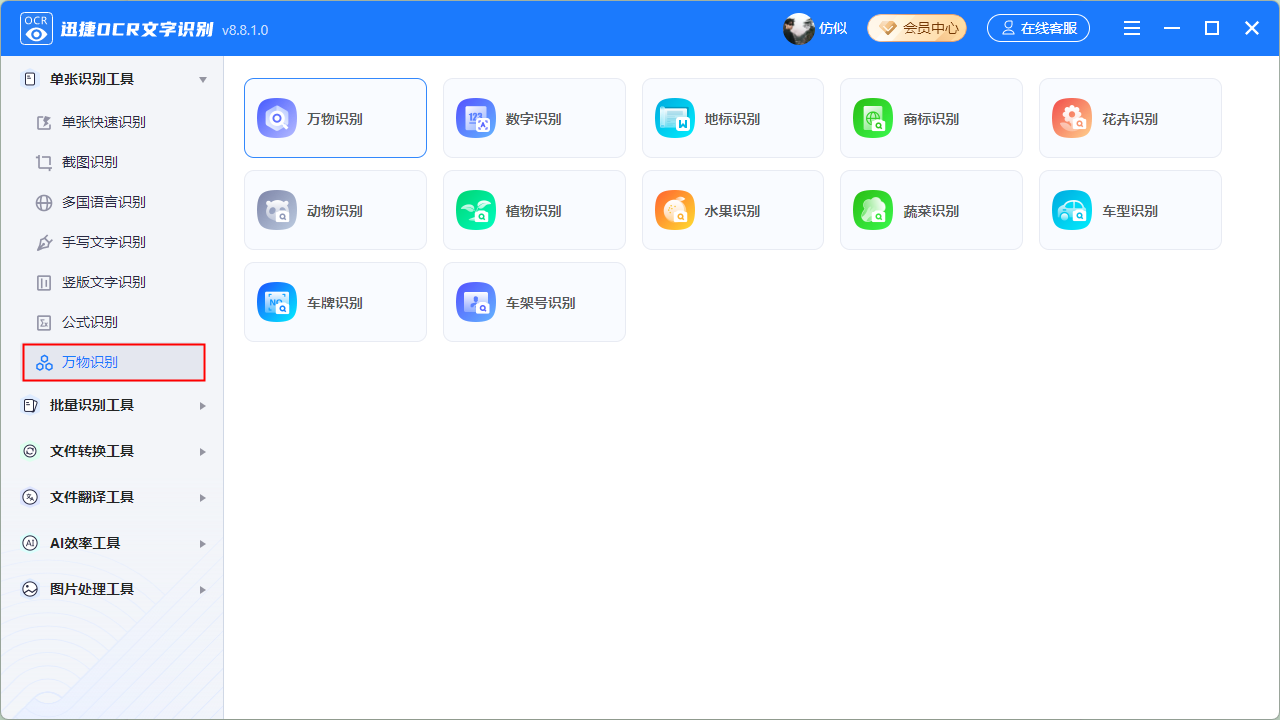Viewport: 1280px width, 720px height.
Task: Click the 车型识别 car icon
Action: point(1072,210)
